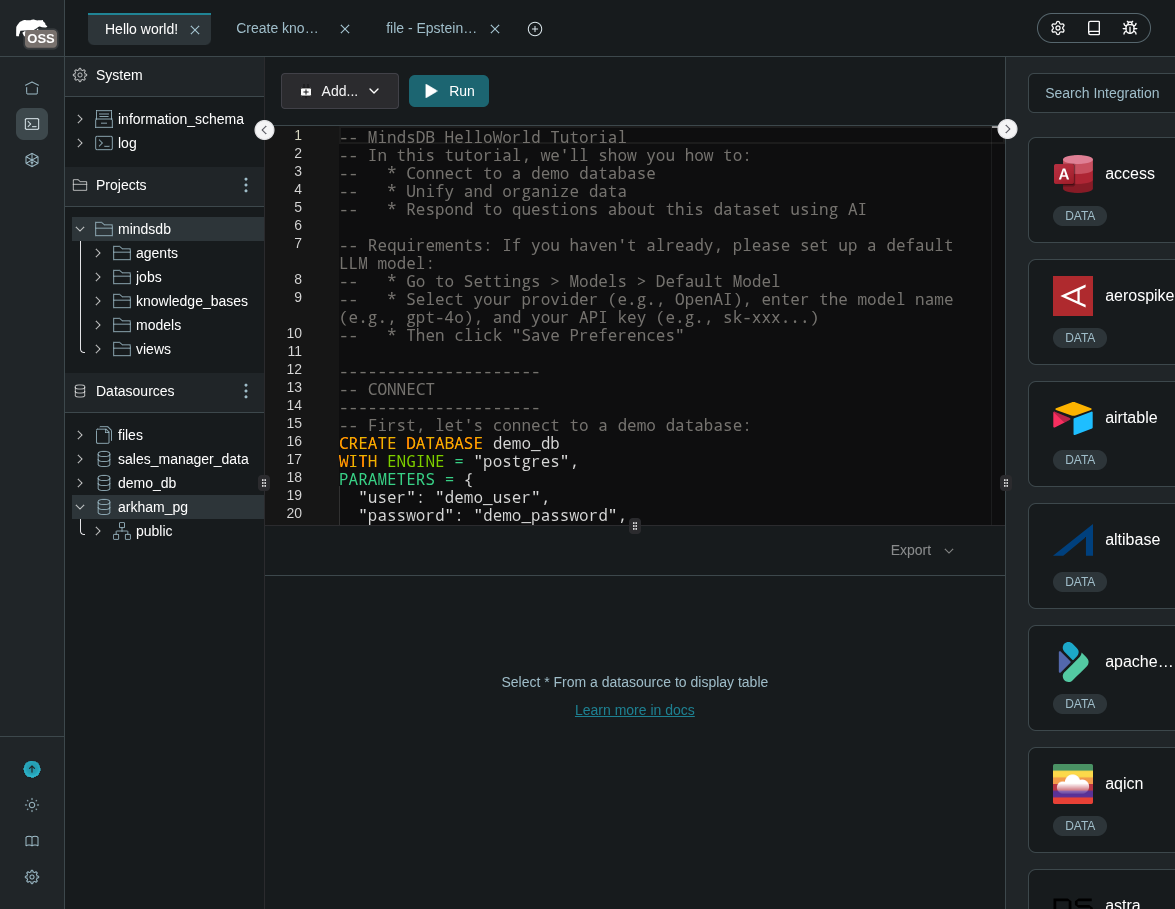This screenshot has height=909, width=1175.
Task: Switch to the file - Epstein… tab
Action: pyautogui.click(x=431, y=28)
